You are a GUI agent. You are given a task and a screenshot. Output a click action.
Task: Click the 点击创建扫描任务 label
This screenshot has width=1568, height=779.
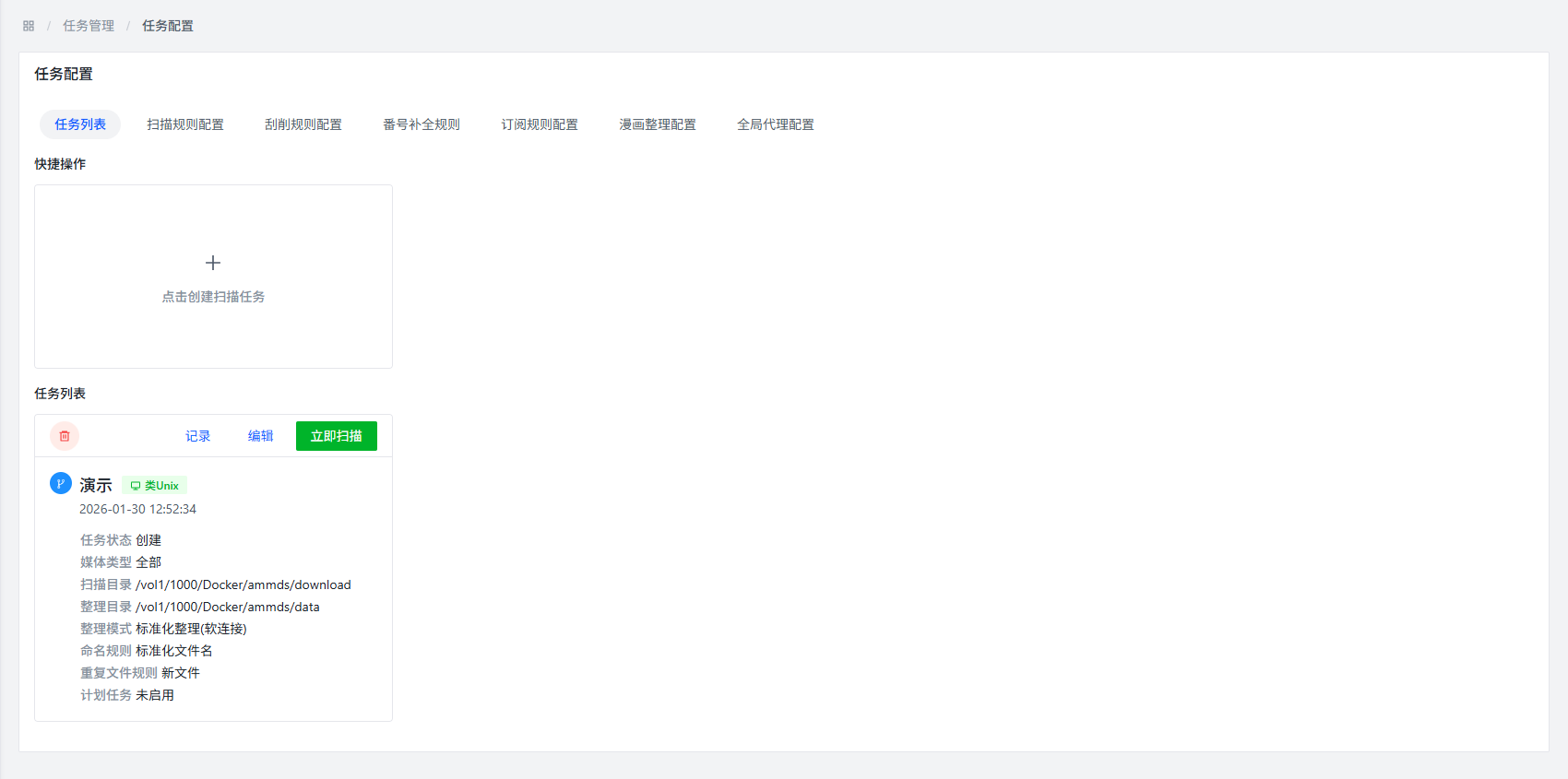pos(213,297)
